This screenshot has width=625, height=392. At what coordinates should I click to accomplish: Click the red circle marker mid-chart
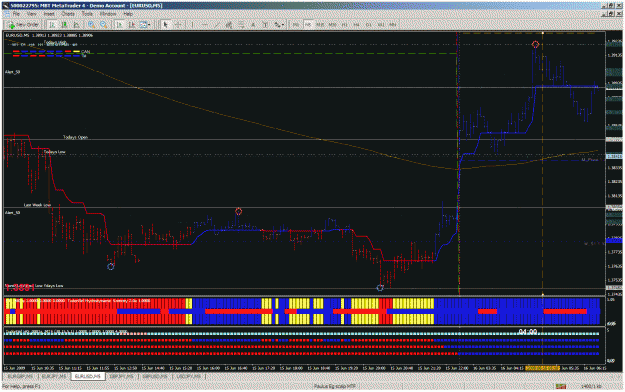238,211
